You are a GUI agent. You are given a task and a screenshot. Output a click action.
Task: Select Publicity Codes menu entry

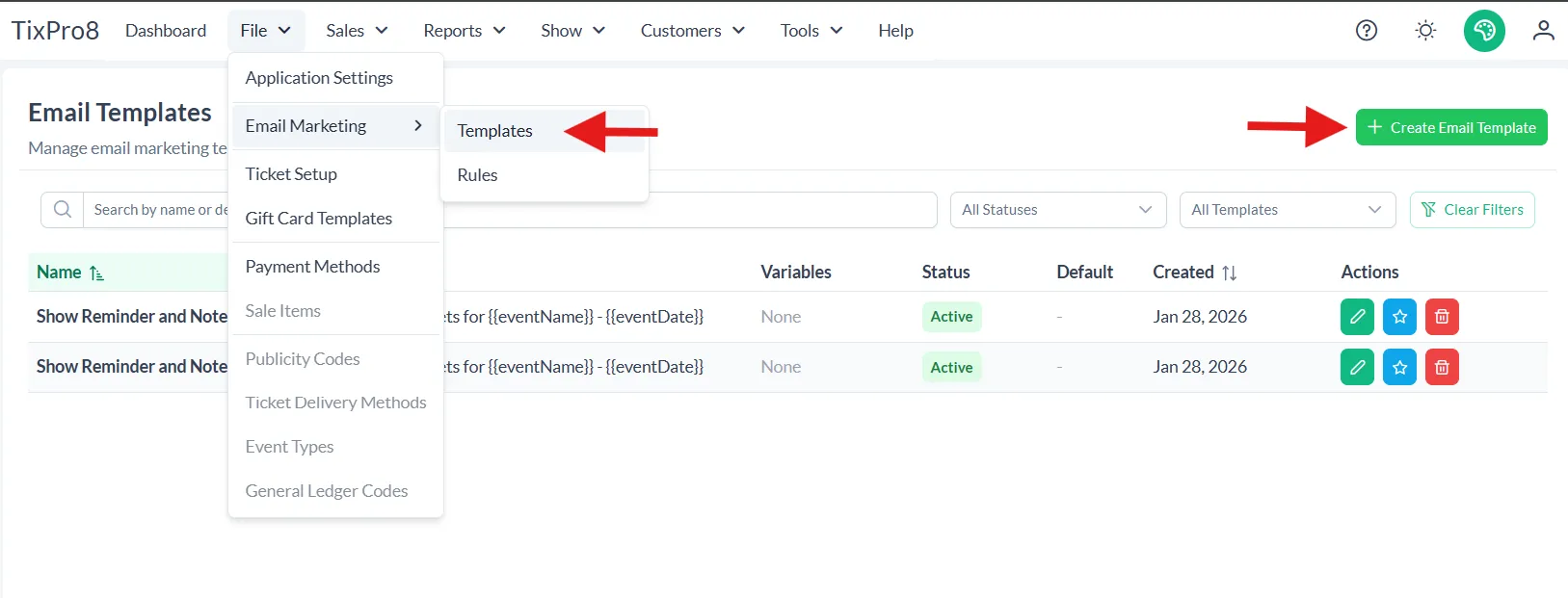point(335,359)
